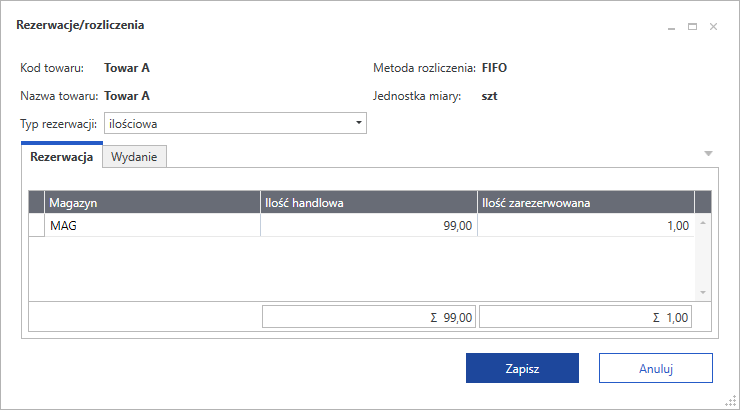Viewport: 740px width, 410px height.
Task: Close the Rezerwacje/rozliczenia dialog
Action: pyautogui.click(x=713, y=27)
